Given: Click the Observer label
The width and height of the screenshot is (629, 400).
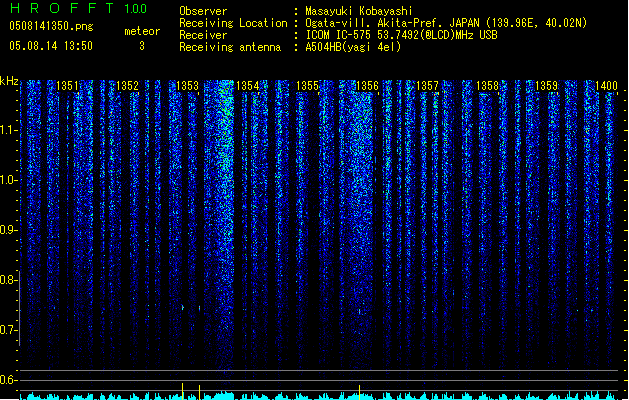Looking at the screenshot, I should click(x=203, y=11).
